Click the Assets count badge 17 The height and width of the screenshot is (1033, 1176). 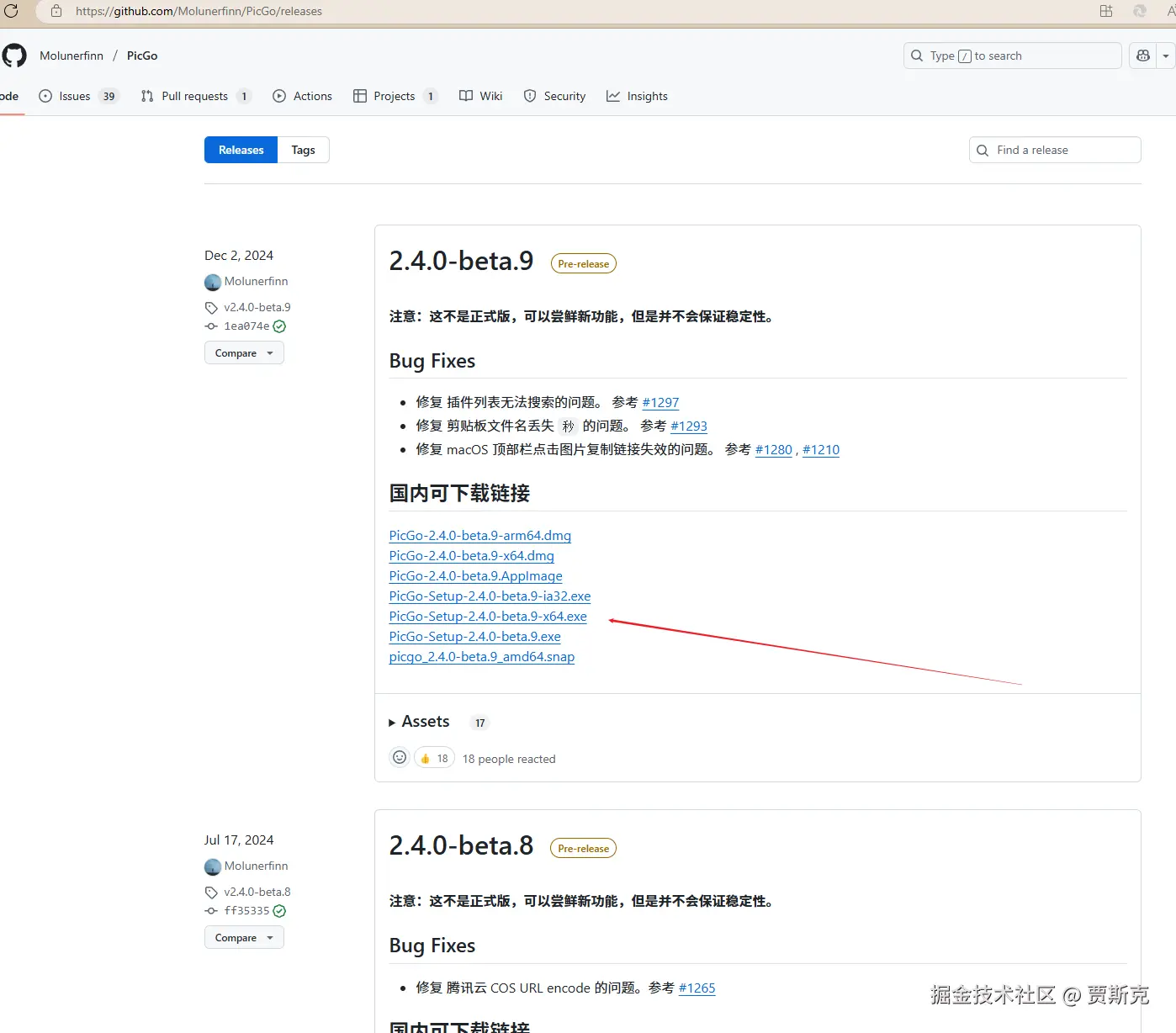(x=479, y=723)
